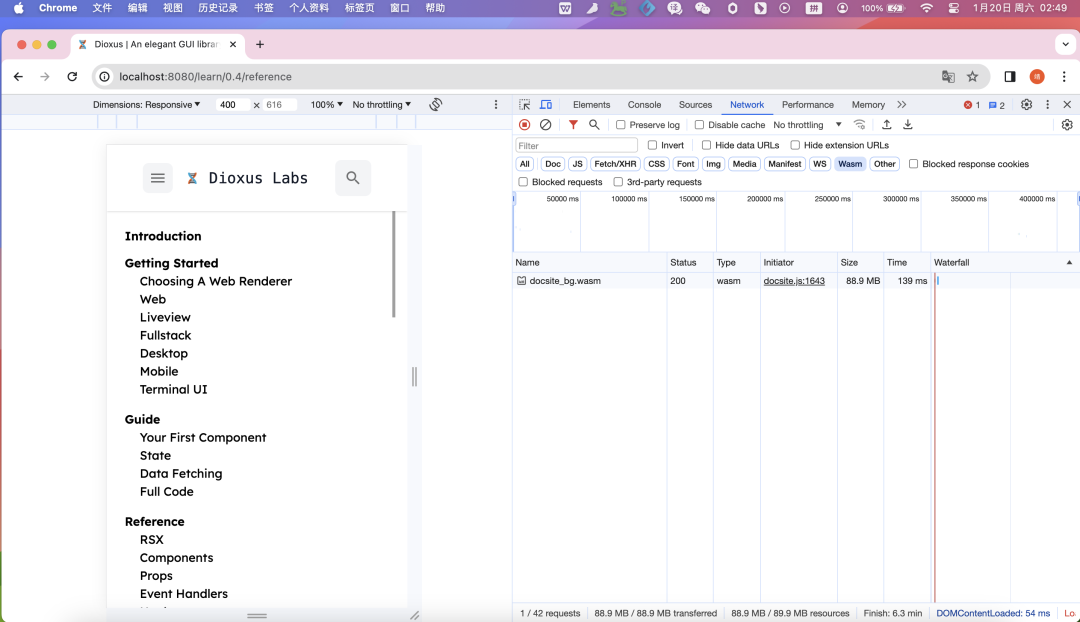Toggle the network filter funnel icon
Viewport: 1080px width, 622px height.
pyautogui.click(x=573, y=125)
